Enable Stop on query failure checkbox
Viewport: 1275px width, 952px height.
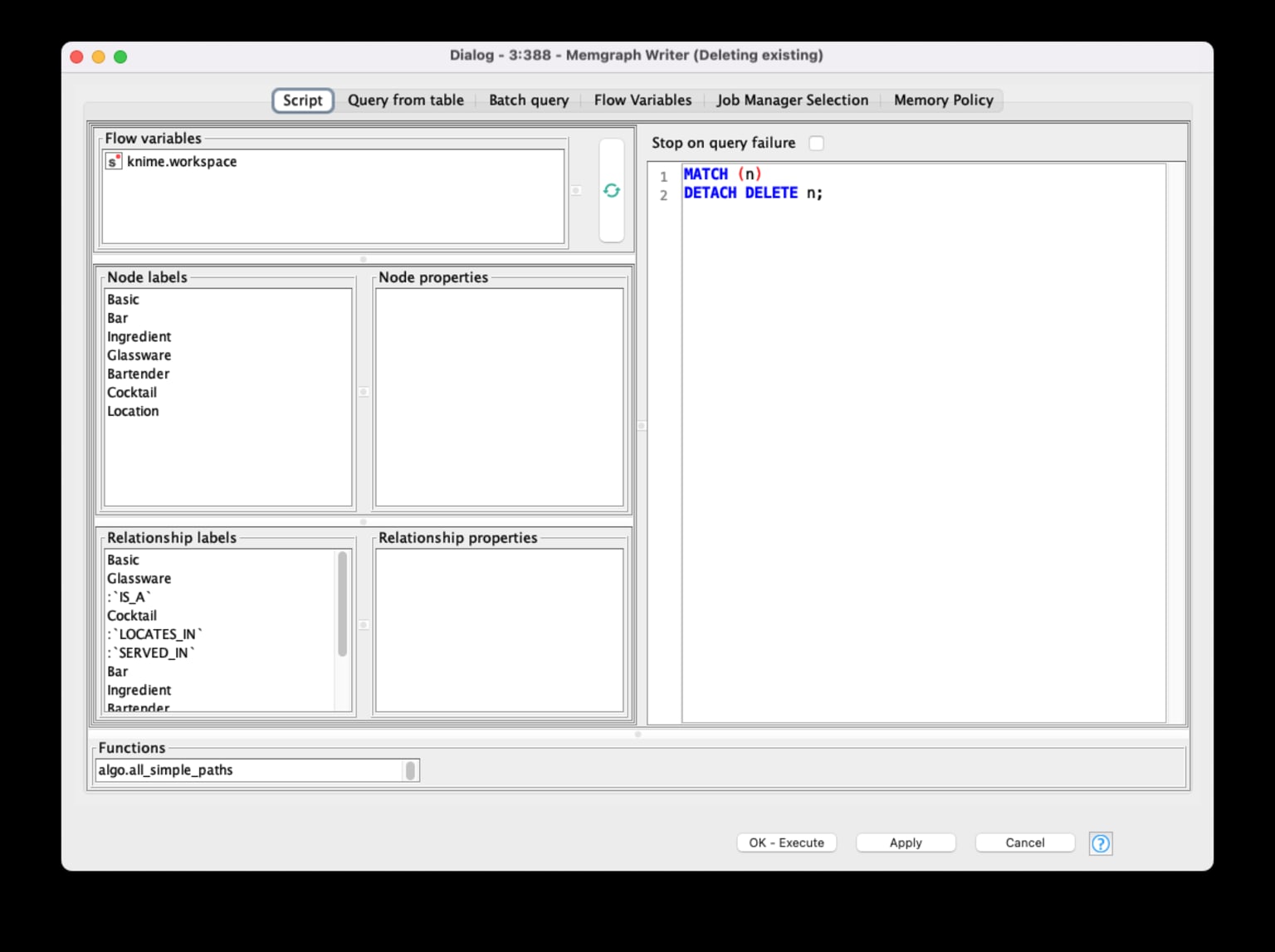pos(817,143)
